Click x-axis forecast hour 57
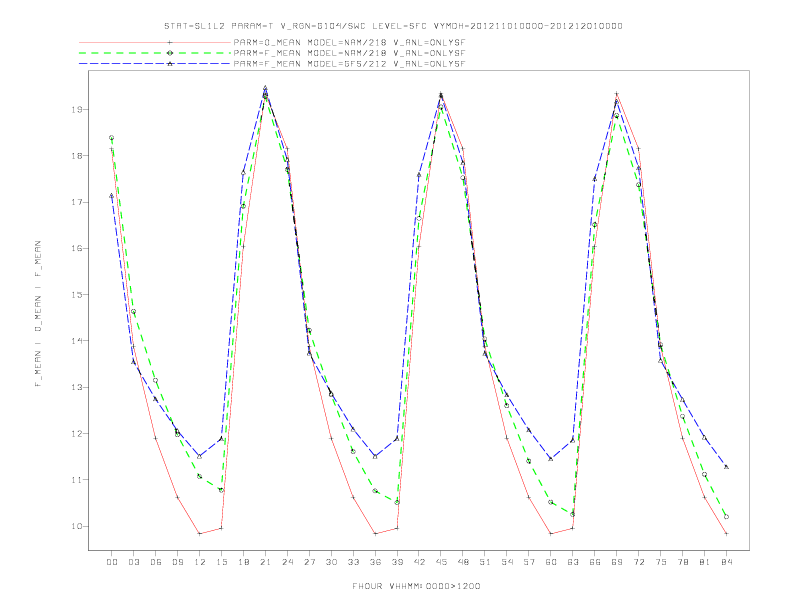The height and width of the screenshot is (612, 792). click(x=529, y=562)
